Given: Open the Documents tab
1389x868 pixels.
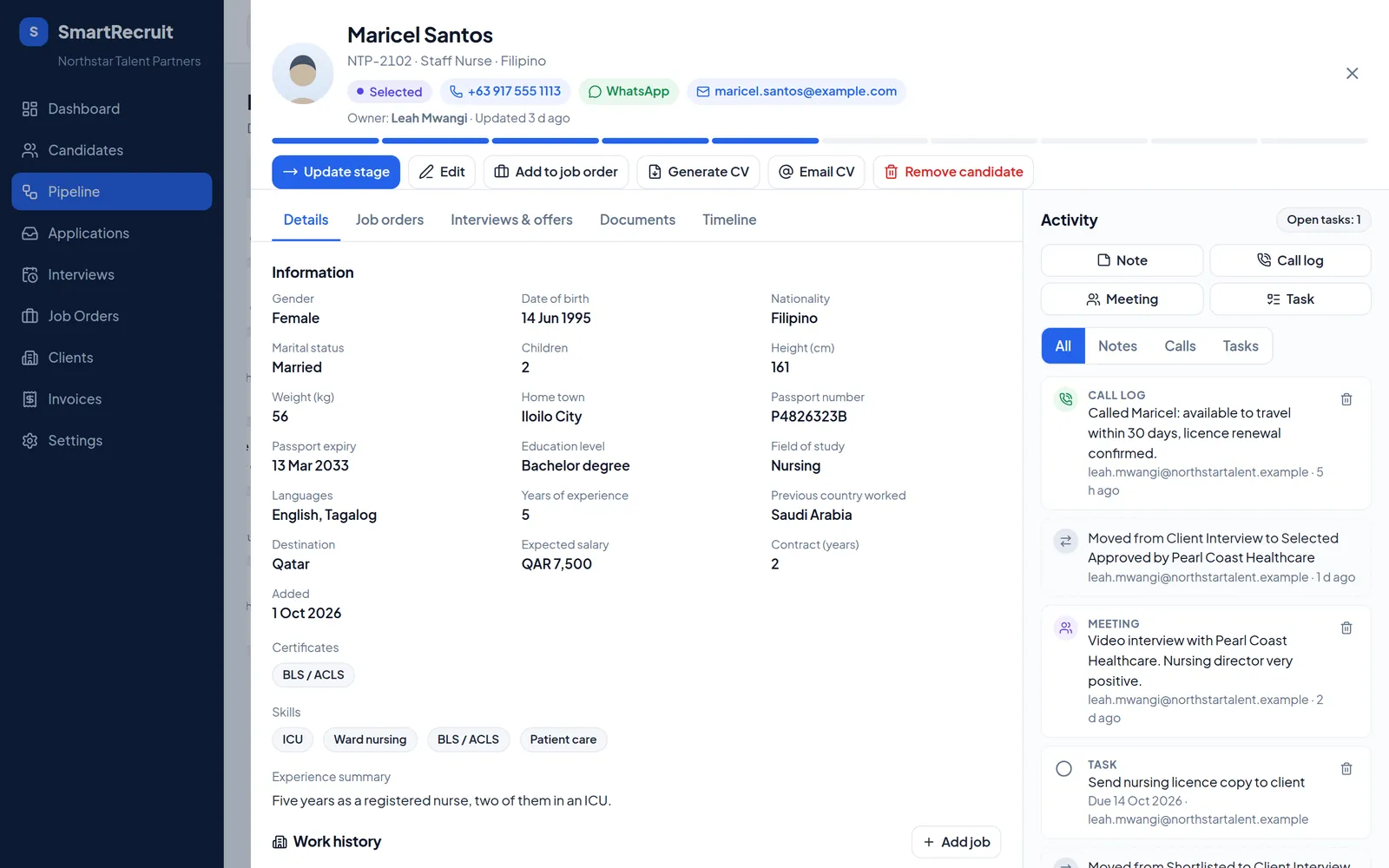Looking at the screenshot, I should coord(637,220).
